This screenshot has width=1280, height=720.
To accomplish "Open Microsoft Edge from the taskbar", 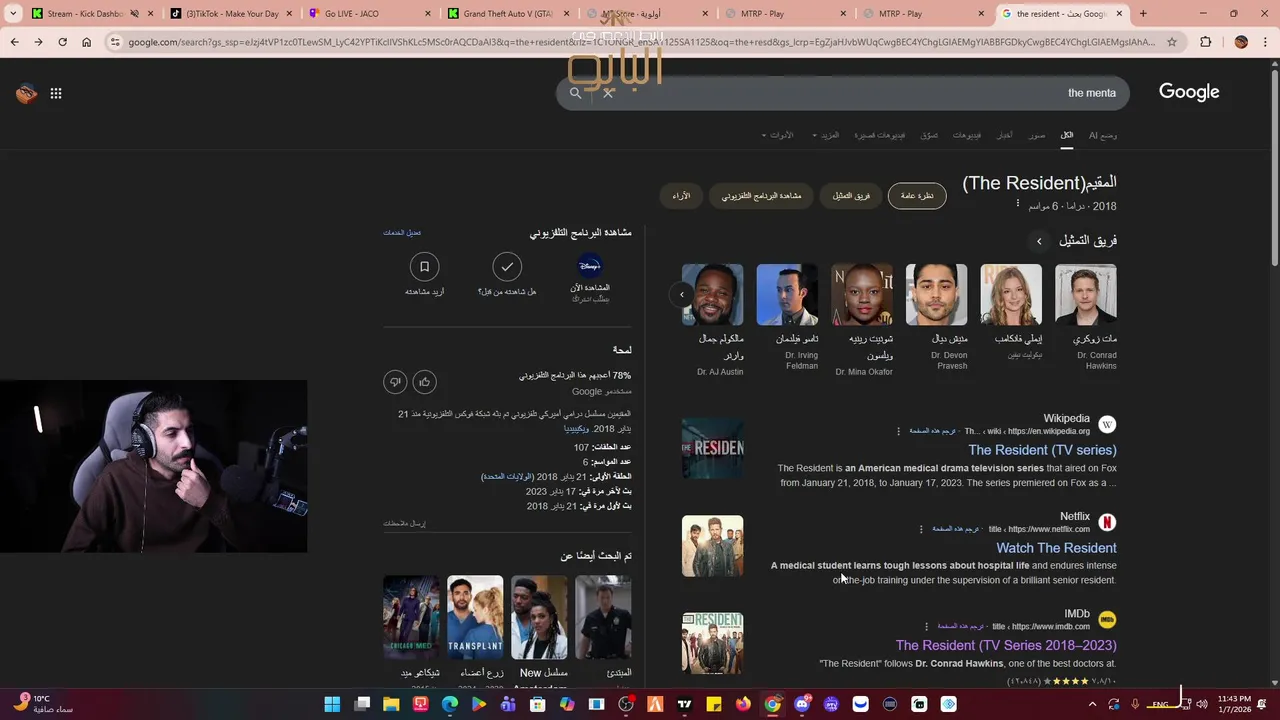I will click(450, 704).
